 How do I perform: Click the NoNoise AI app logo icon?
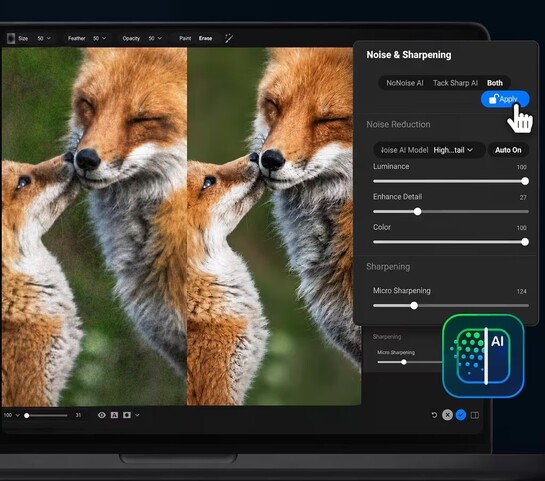coord(483,356)
